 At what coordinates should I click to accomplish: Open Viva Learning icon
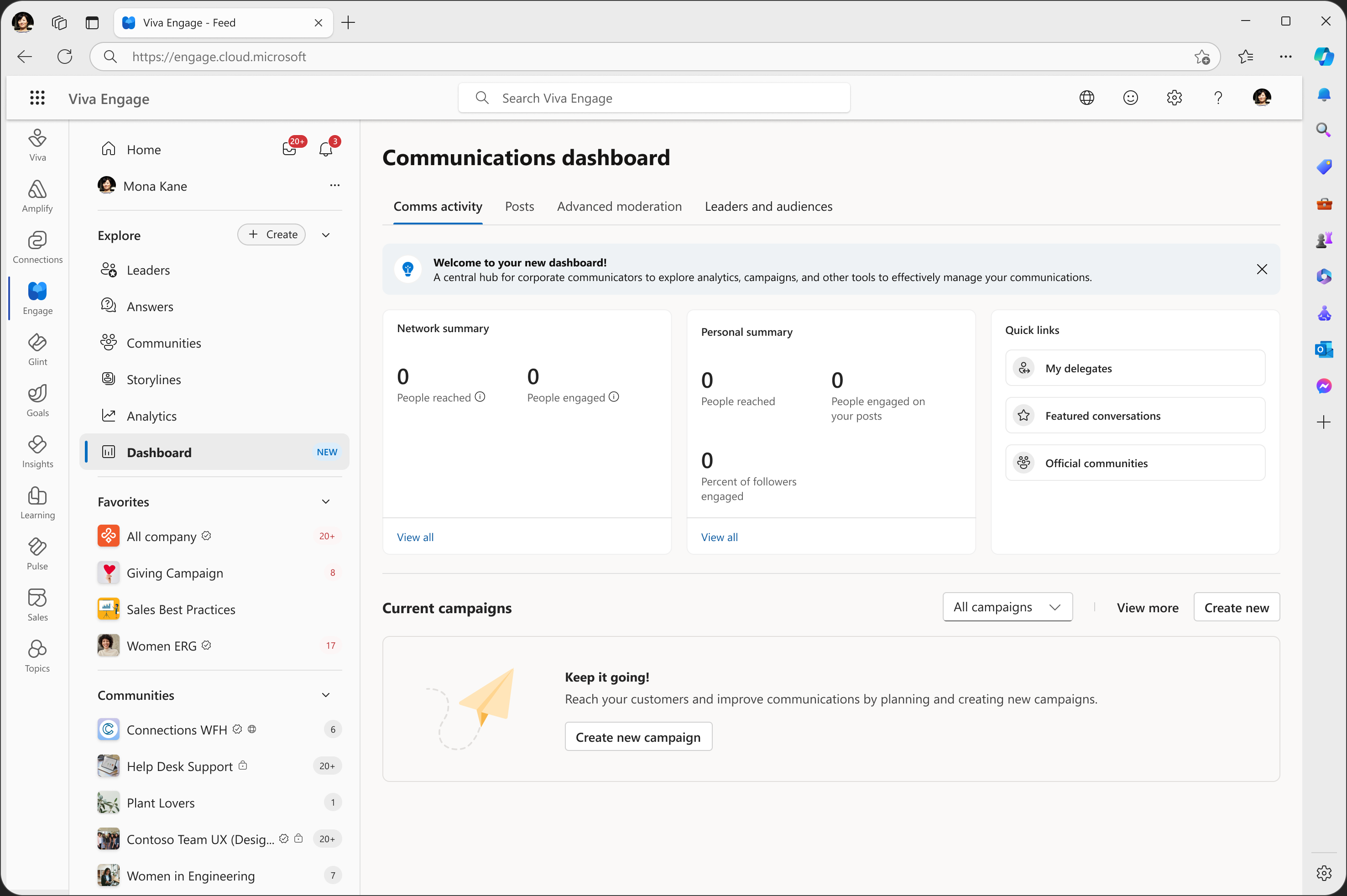point(37,502)
